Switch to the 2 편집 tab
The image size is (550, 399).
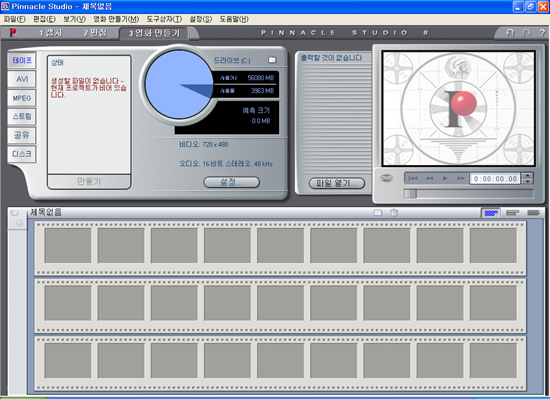tap(95, 33)
